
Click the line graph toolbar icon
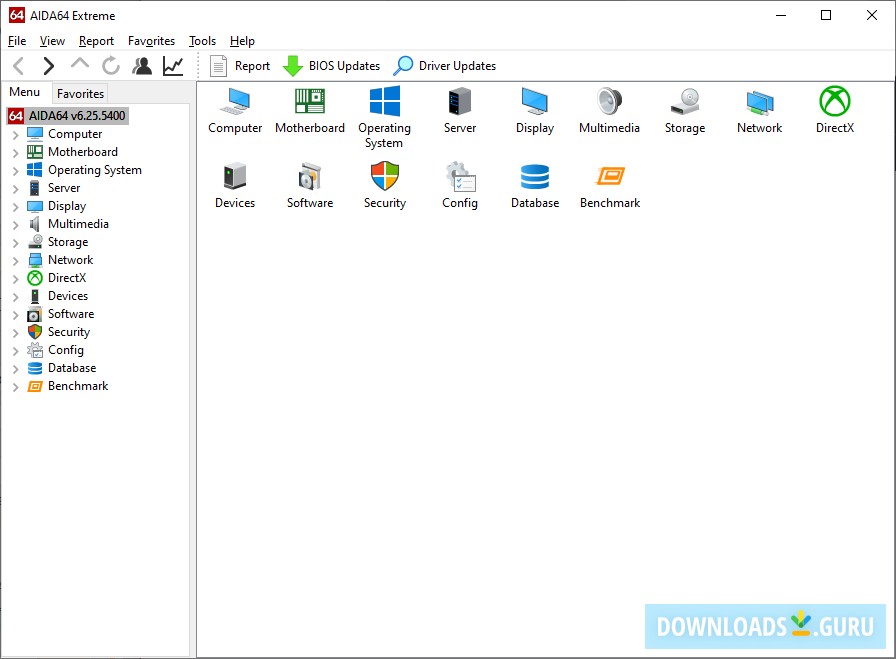point(173,66)
